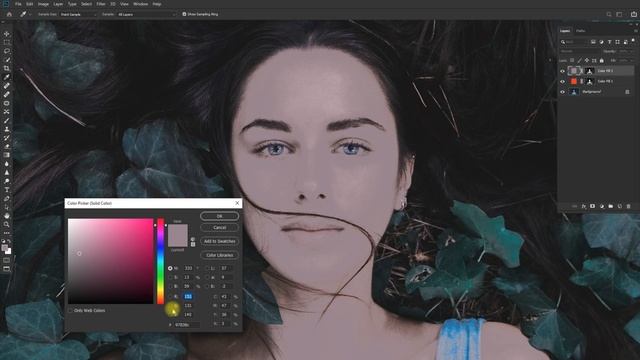Select the S saturation radio button
This screenshot has height=360, width=640.
coord(170,277)
